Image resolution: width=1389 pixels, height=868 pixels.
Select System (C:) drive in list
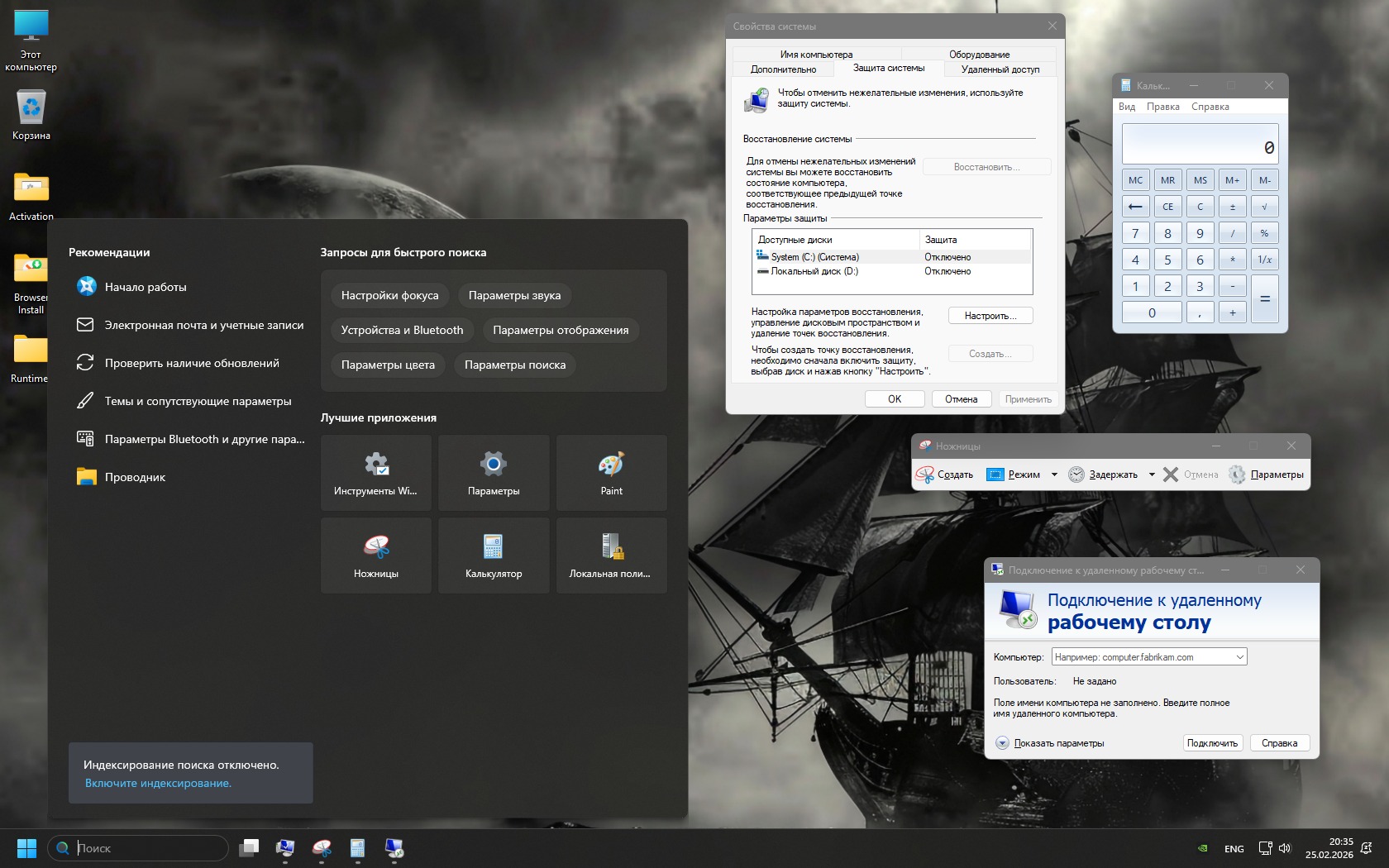point(814,257)
